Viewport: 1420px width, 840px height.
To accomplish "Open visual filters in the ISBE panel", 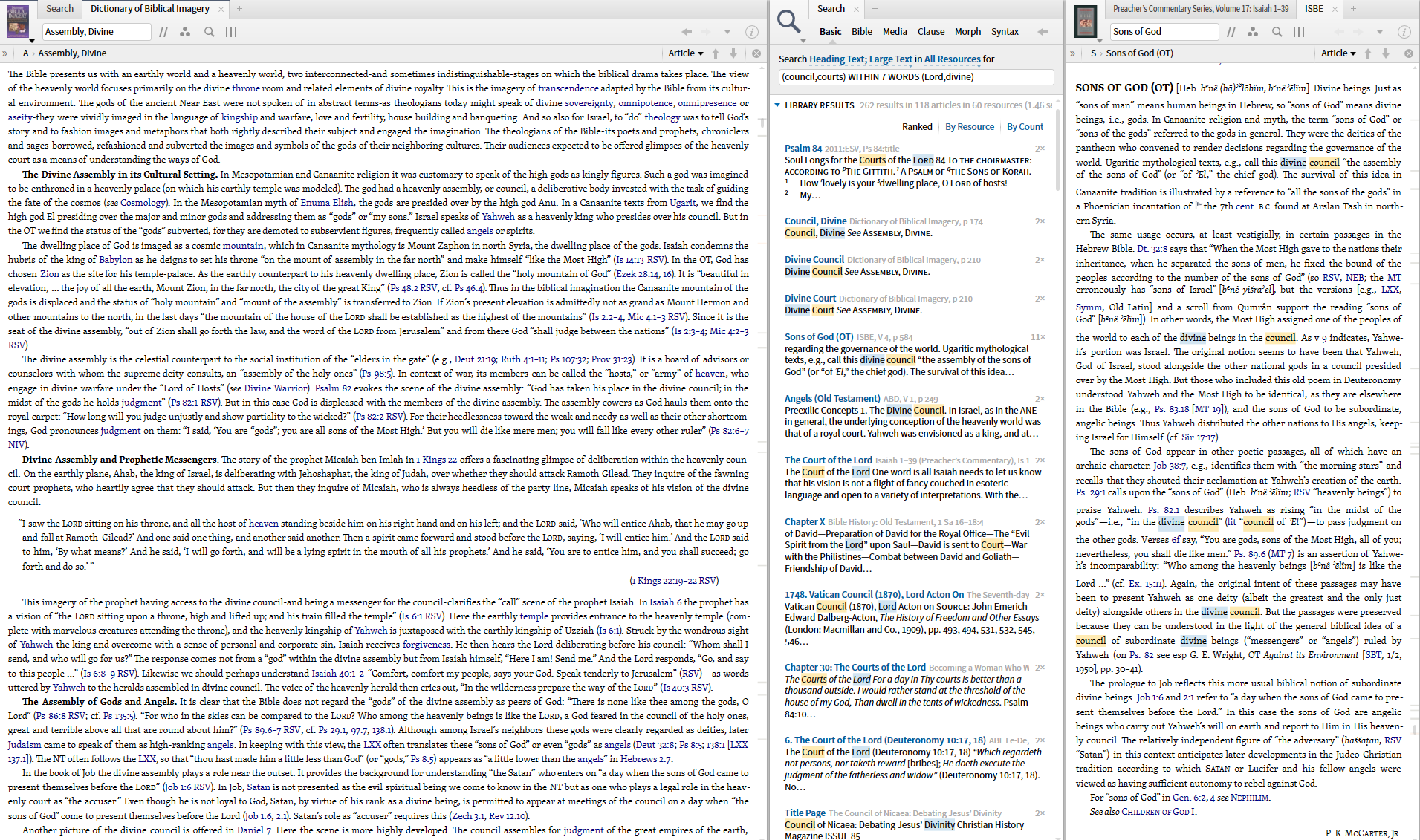I will 1253,32.
